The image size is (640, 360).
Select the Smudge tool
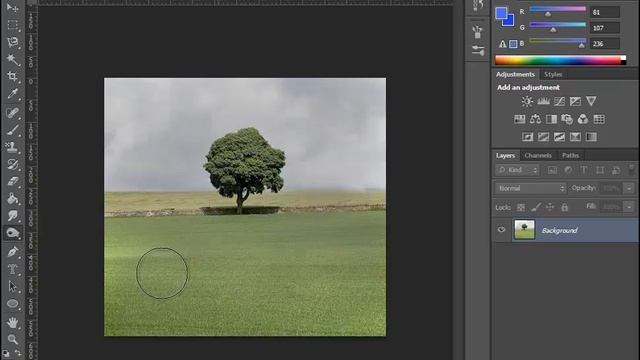coord(12,216)
